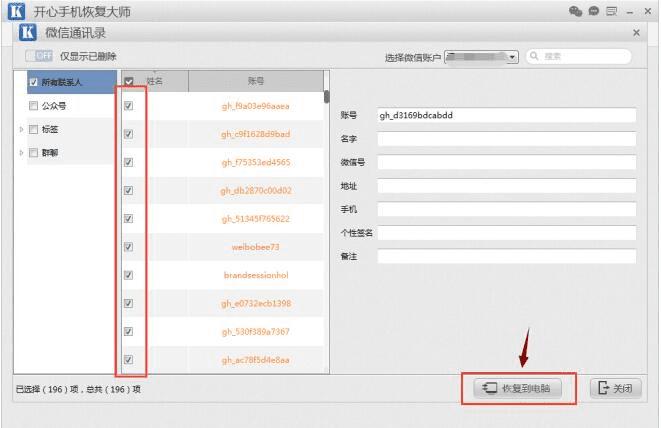661x428 pixels.
Task: Click the 地址 input field
Action: [507, 186]
